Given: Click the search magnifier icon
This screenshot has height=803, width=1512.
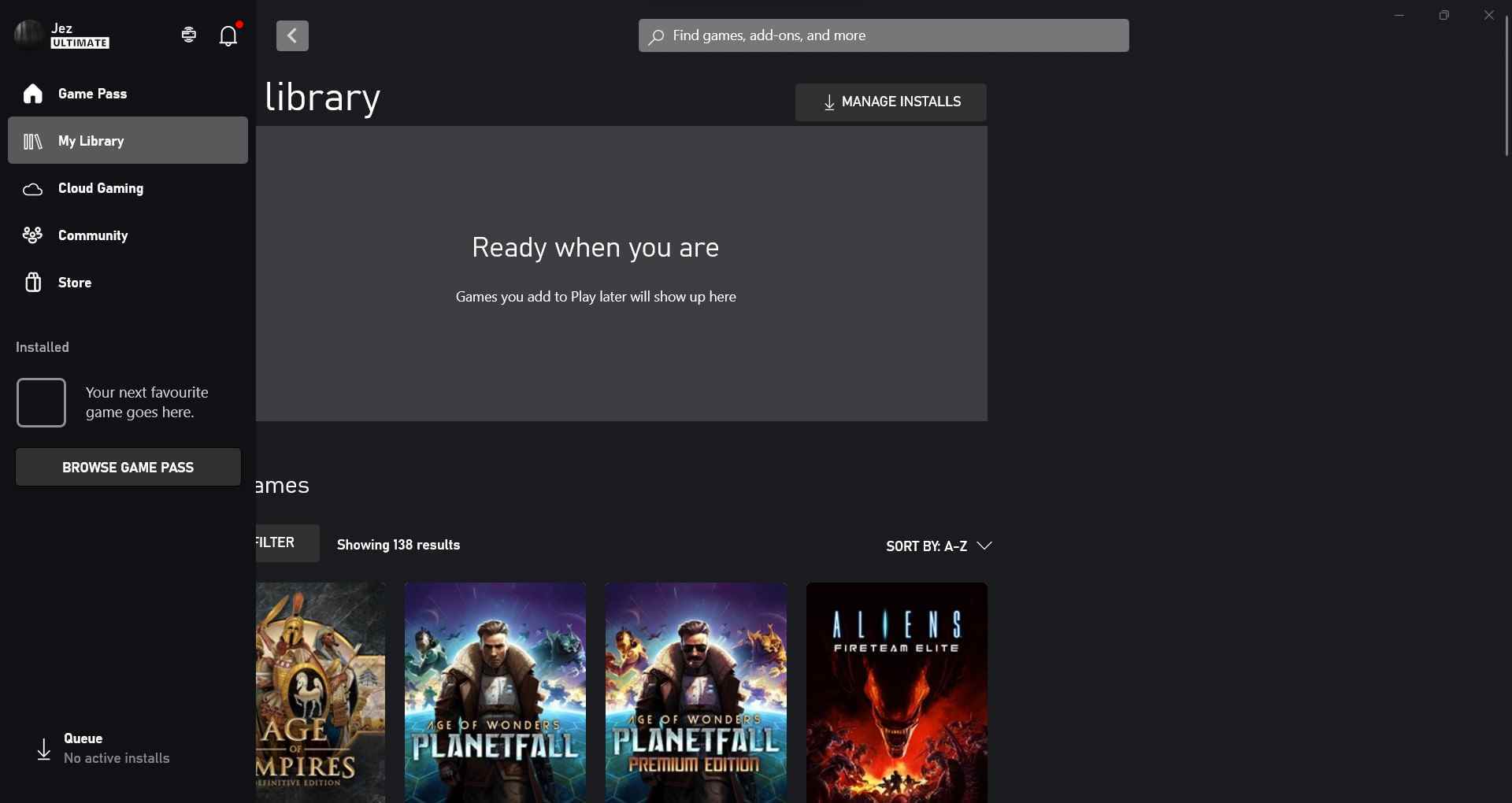Looking at the screenshot, I should click(x=656, y=36).
